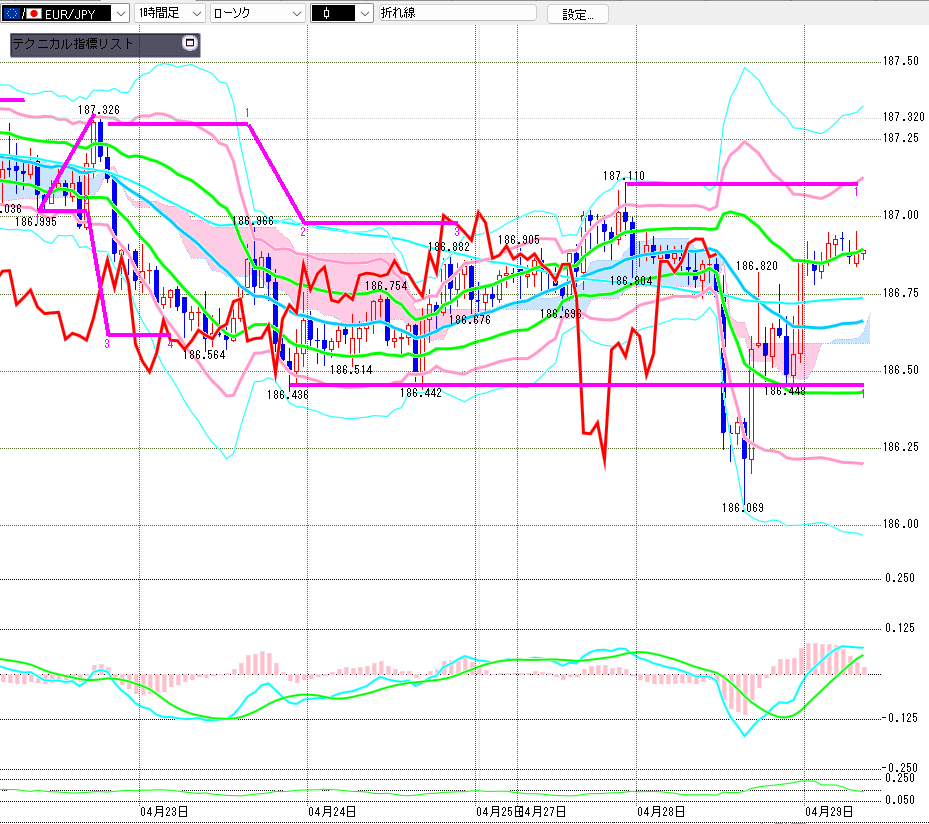Click the 186.436 swing low label
The image size is (929, 824).
(x=288, y=394)
